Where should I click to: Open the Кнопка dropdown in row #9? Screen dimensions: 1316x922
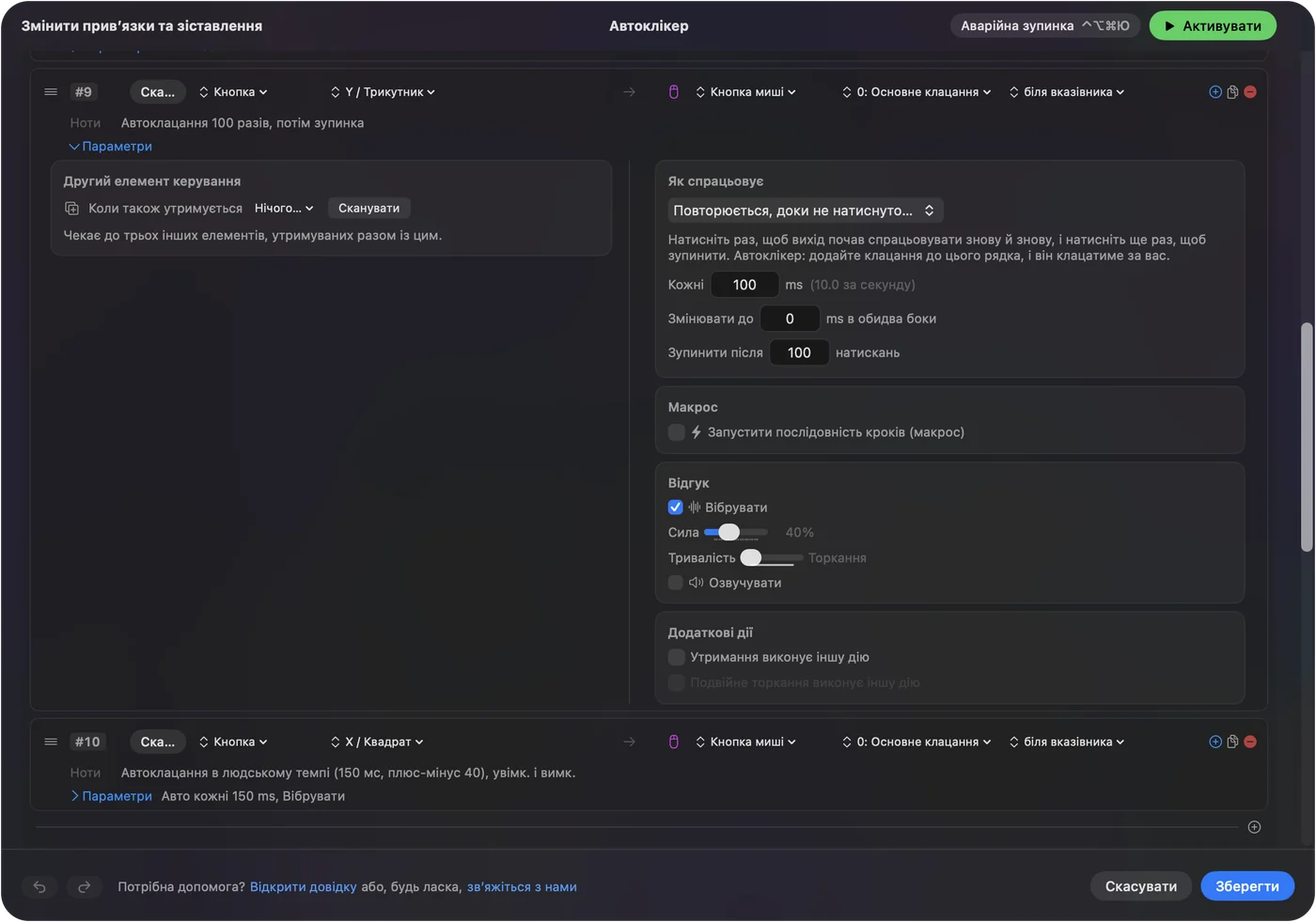click(233, 92)
